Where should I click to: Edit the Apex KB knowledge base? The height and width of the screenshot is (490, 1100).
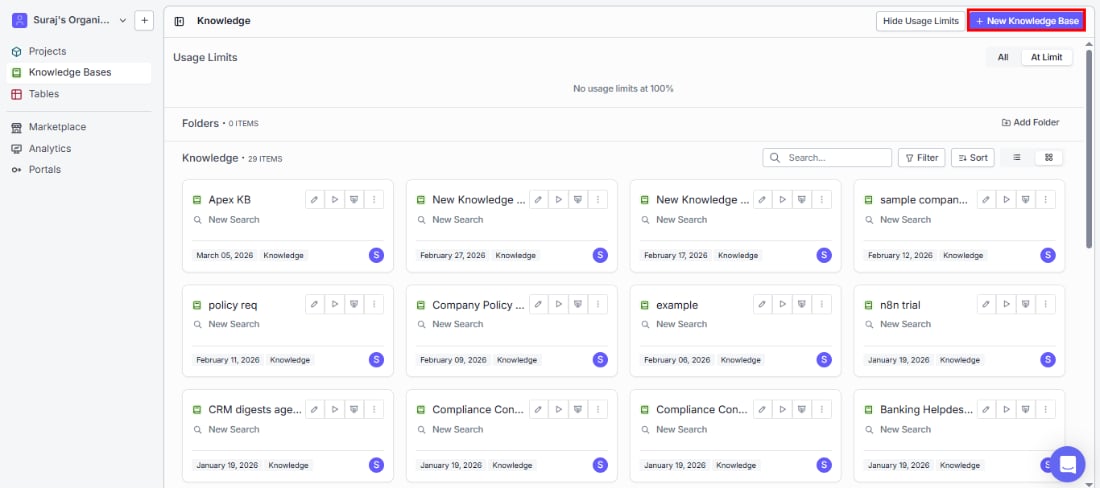tap(315, 199)
